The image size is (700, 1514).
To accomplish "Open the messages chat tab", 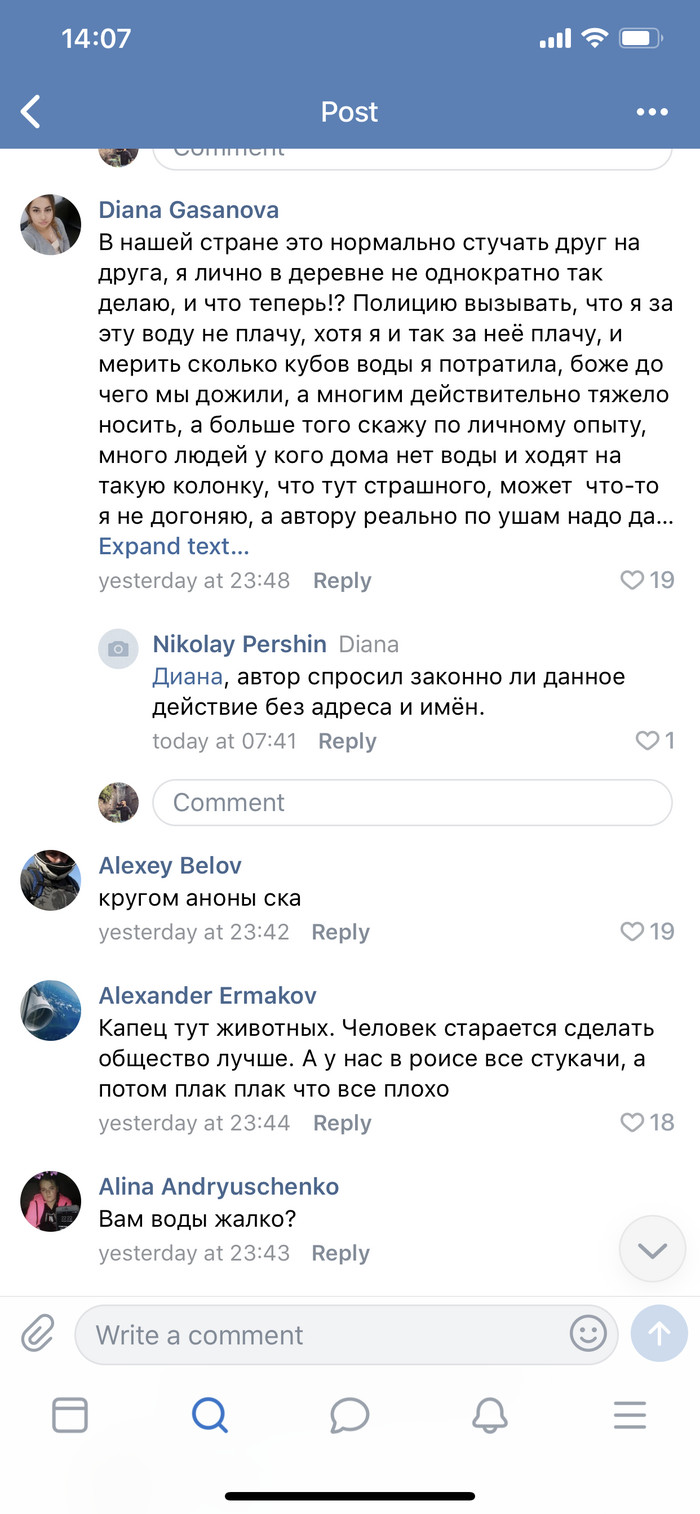I will pos(350,1415).
